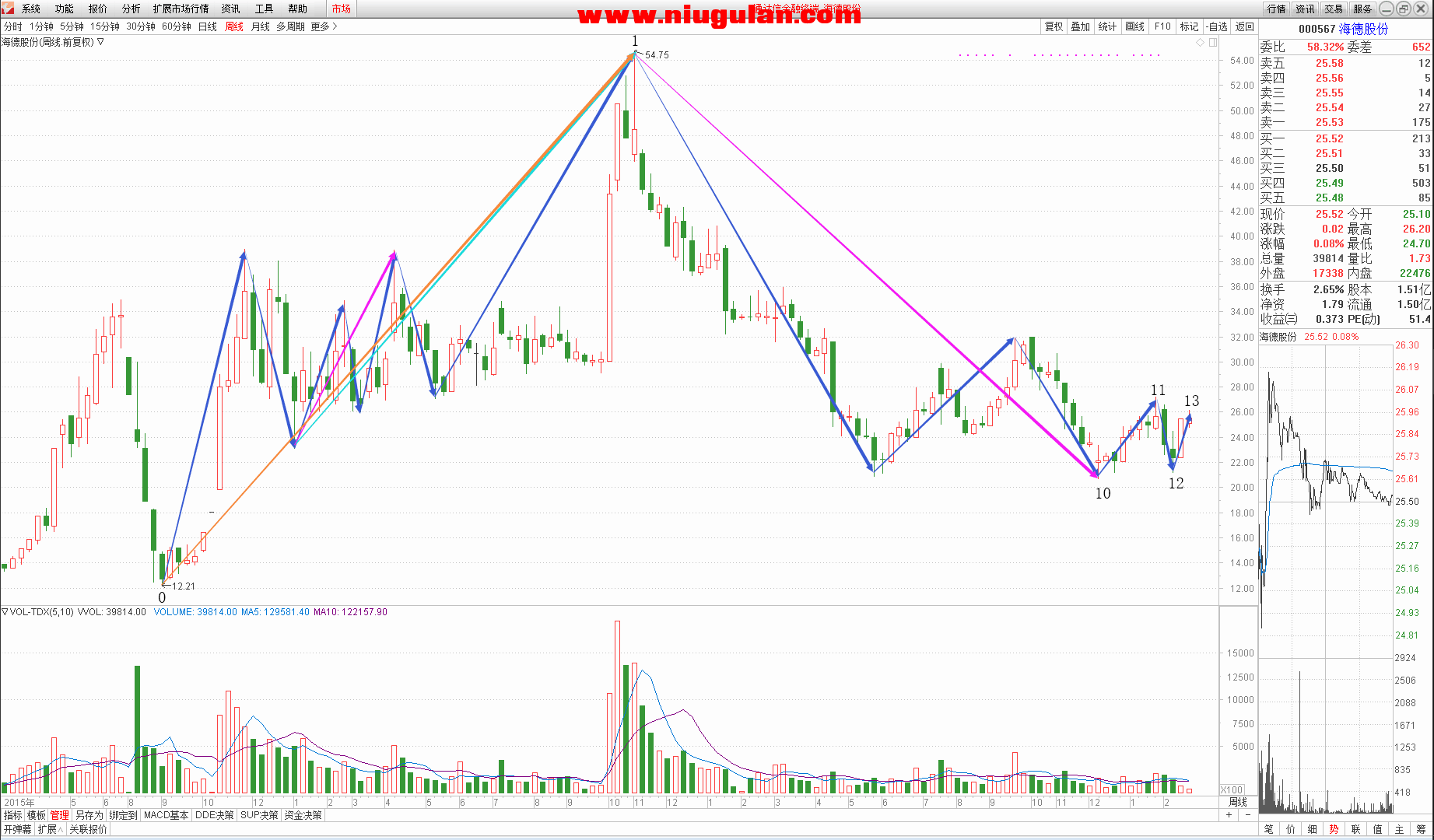The image size is (1434, 840).
Task: Select the 周线 weekly chart tab
Action: click(x=234, y=26)
